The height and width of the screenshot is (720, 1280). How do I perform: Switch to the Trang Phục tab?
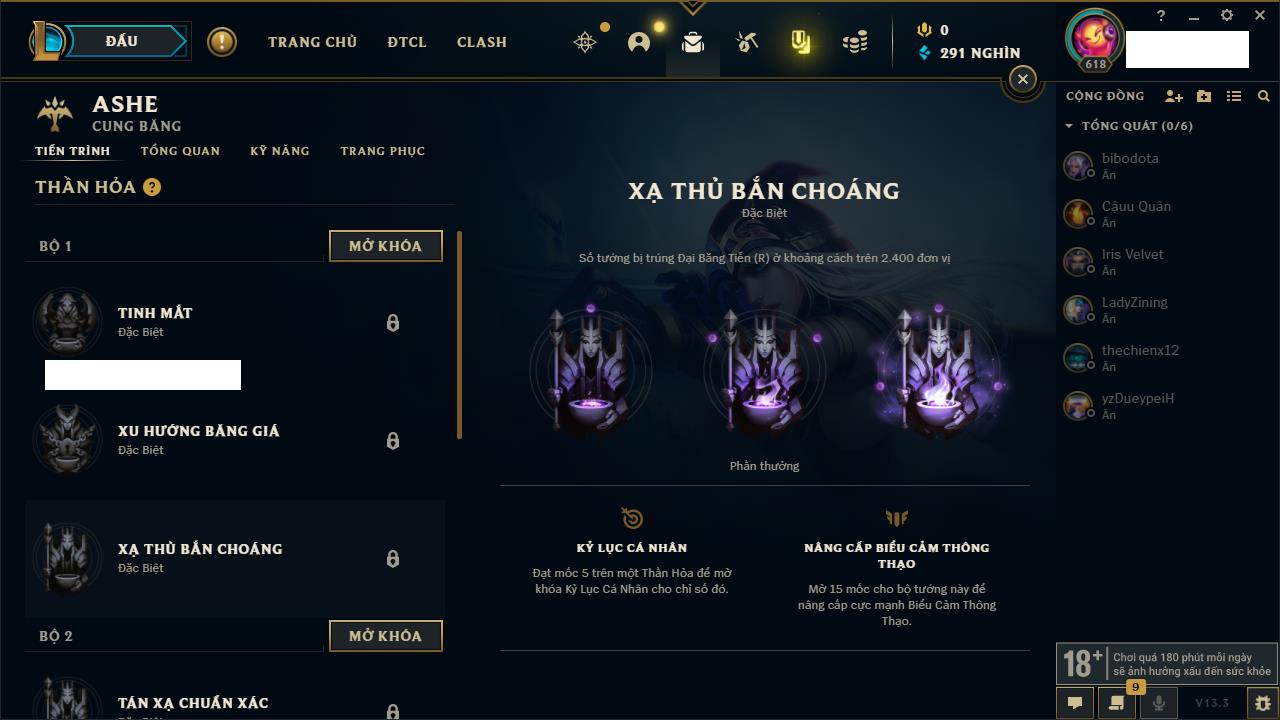pyautogui.click(x=383, y=151)
